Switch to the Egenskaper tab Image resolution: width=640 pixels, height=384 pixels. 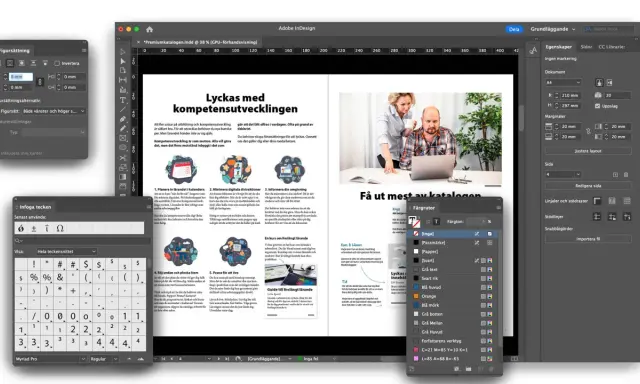click(558, 47)
